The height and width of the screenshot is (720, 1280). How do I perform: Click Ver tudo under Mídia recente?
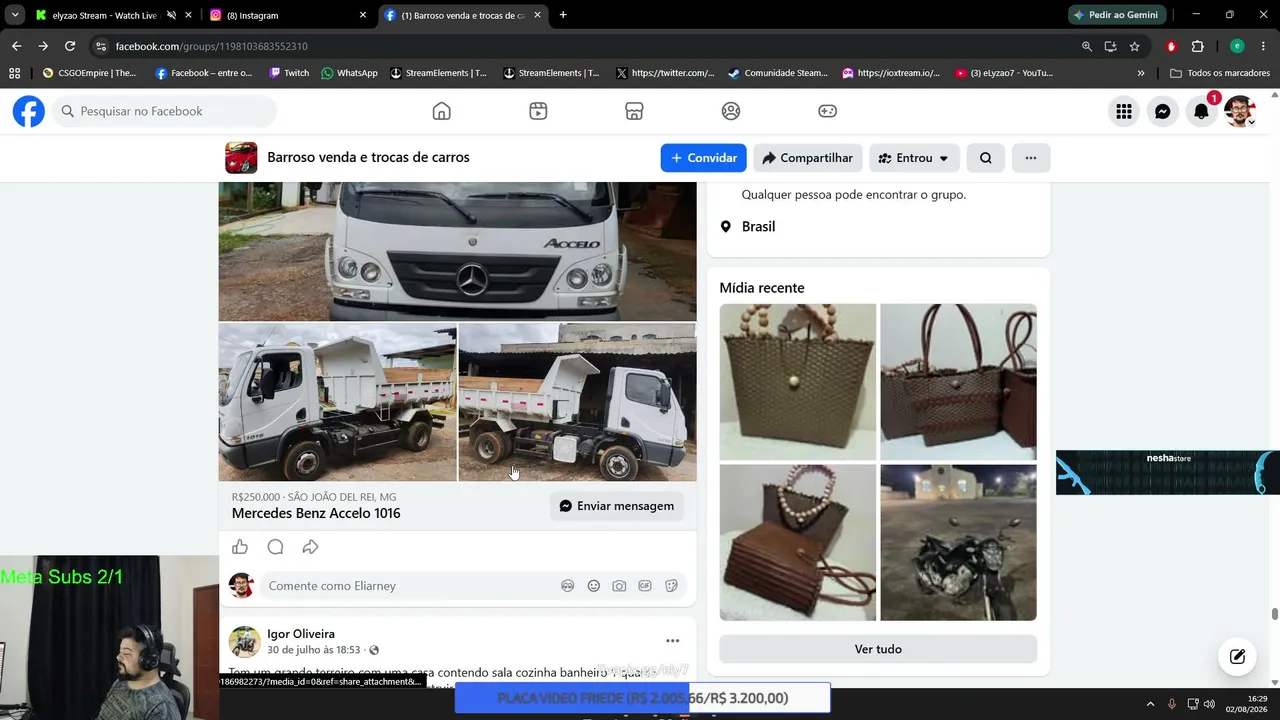(878, 649)
